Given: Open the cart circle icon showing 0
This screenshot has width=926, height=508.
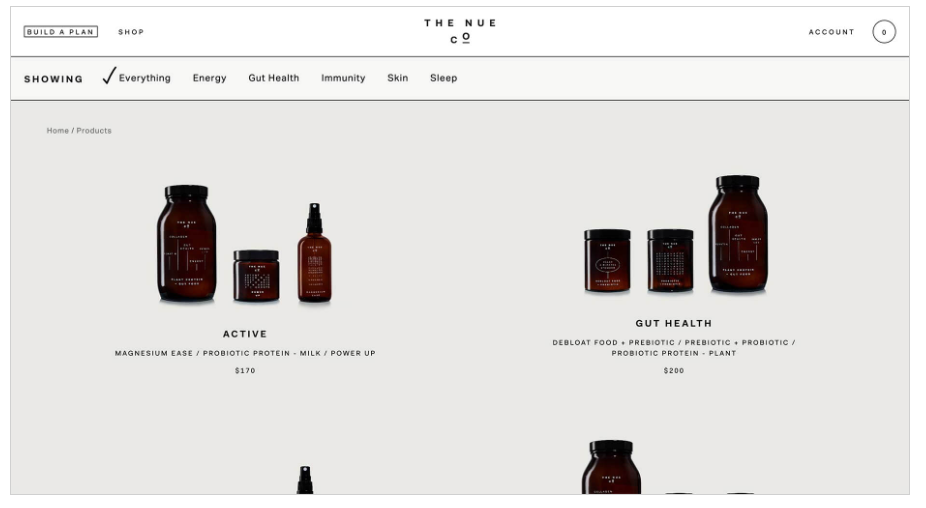Looking at the screenshot, I should pos(883,32).
